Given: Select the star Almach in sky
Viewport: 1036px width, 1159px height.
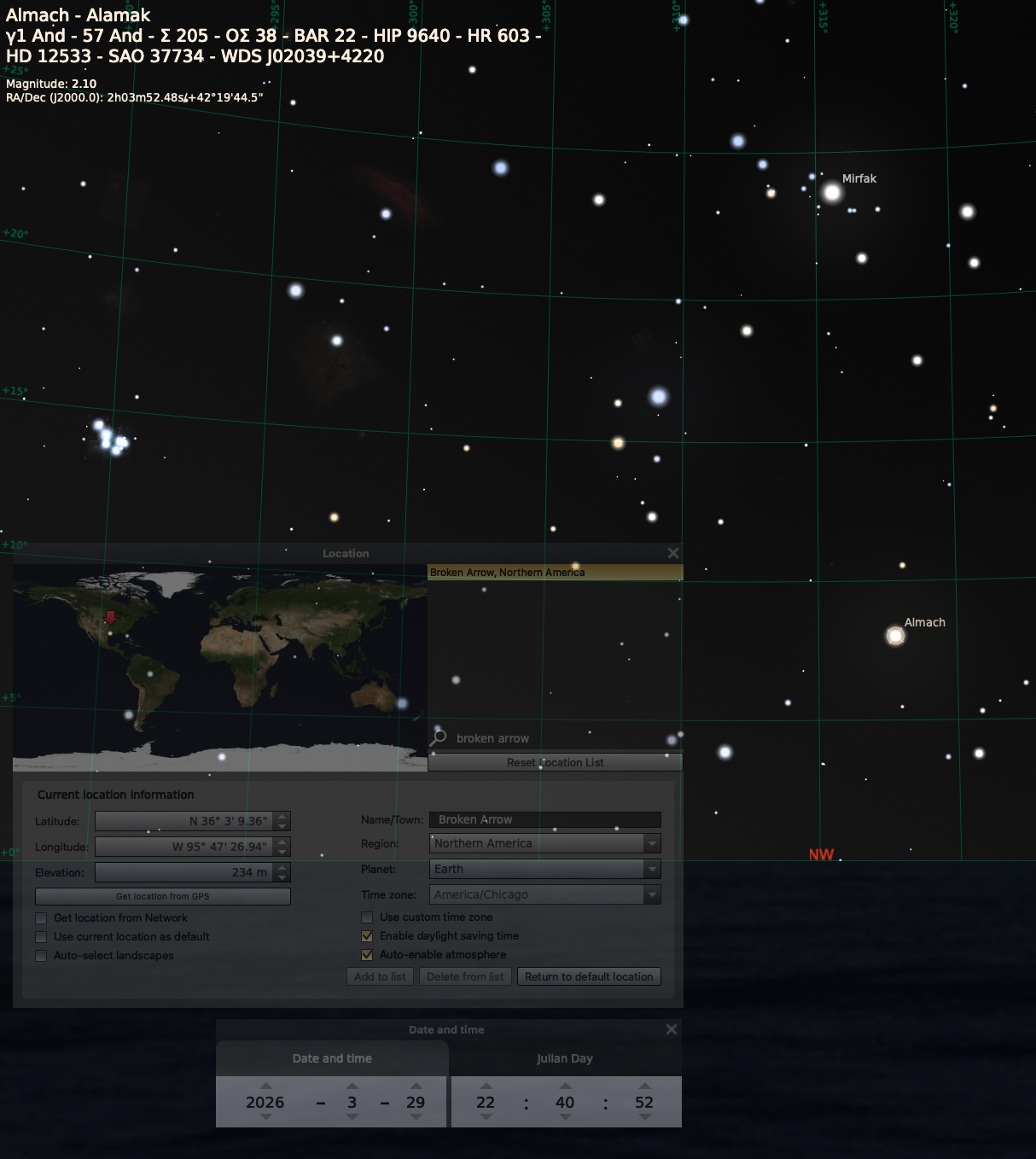Looking at the screenshot, I should click(x=895, y=635).
